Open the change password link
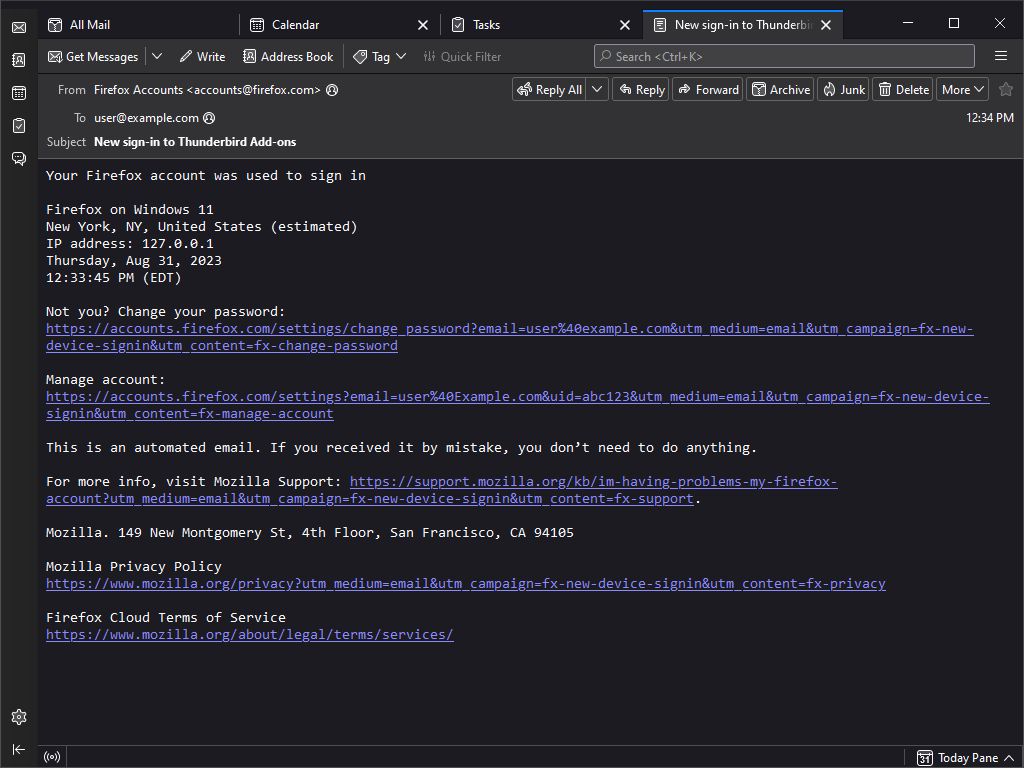The image size is (1024, 768). pos(509,337)
